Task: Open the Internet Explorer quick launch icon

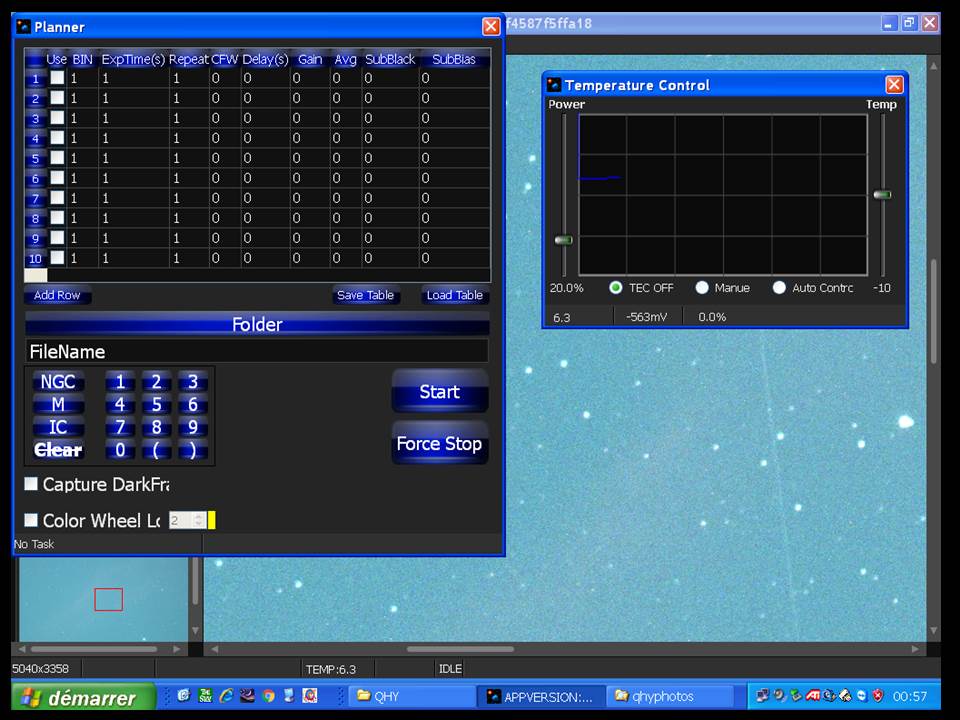Action: 226,696
